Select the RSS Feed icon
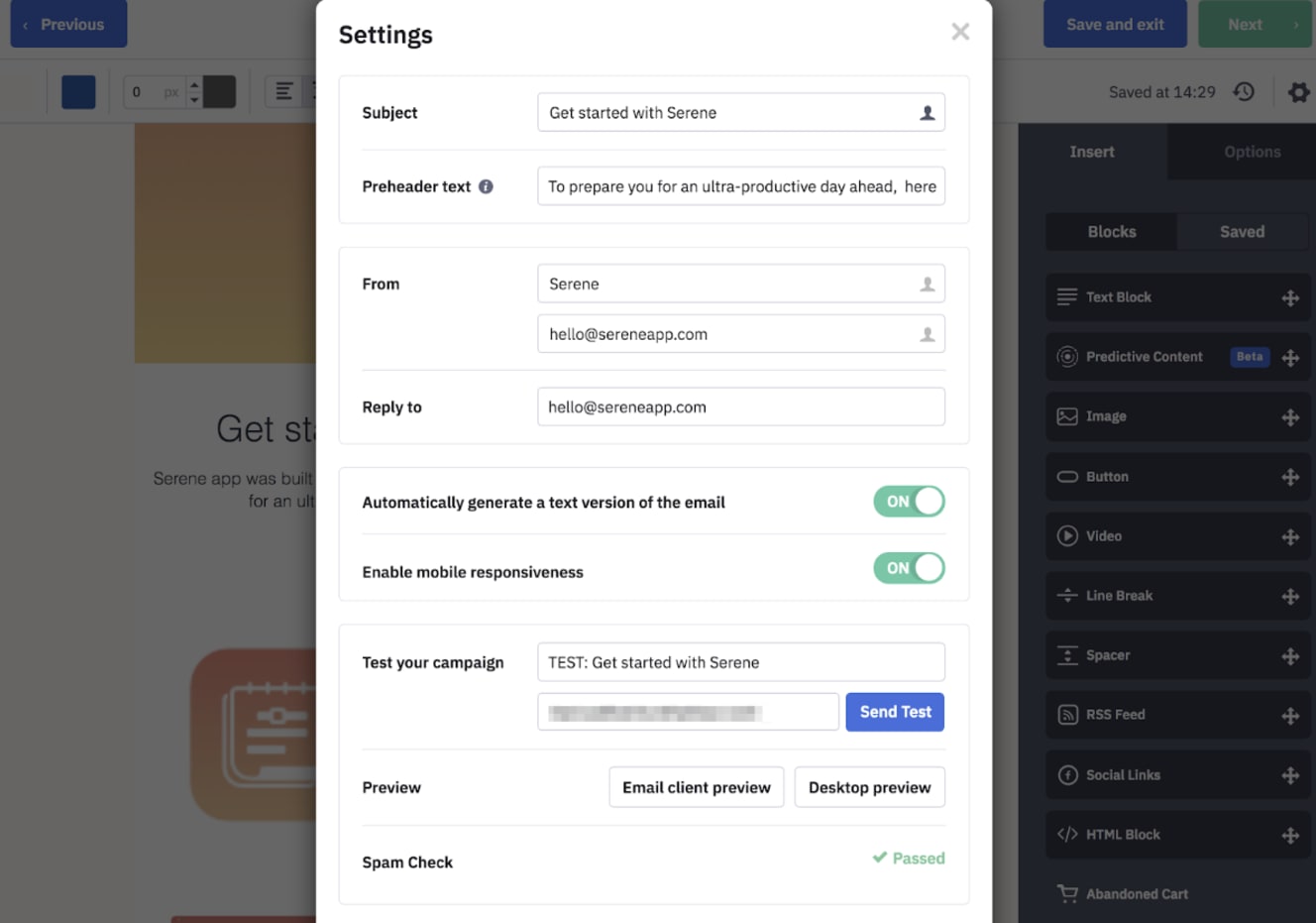Viewport: 1316px width, 923px height. tap(1067, 715)
